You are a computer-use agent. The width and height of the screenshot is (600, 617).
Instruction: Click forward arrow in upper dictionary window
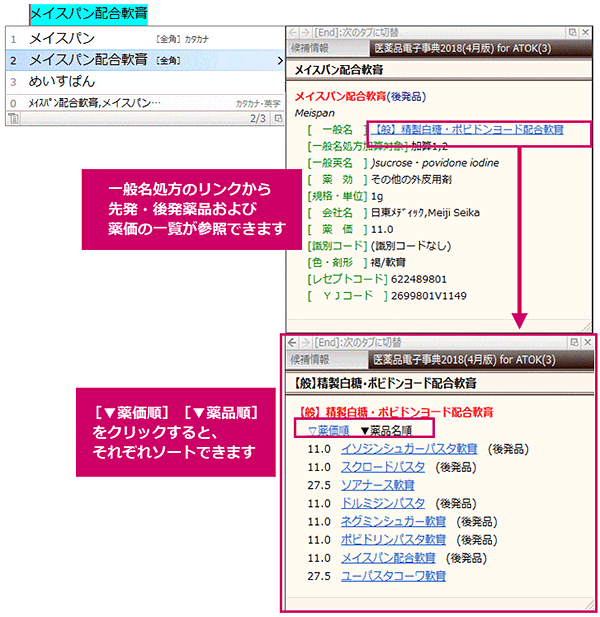pyautogui.click(x=305, y=33)
